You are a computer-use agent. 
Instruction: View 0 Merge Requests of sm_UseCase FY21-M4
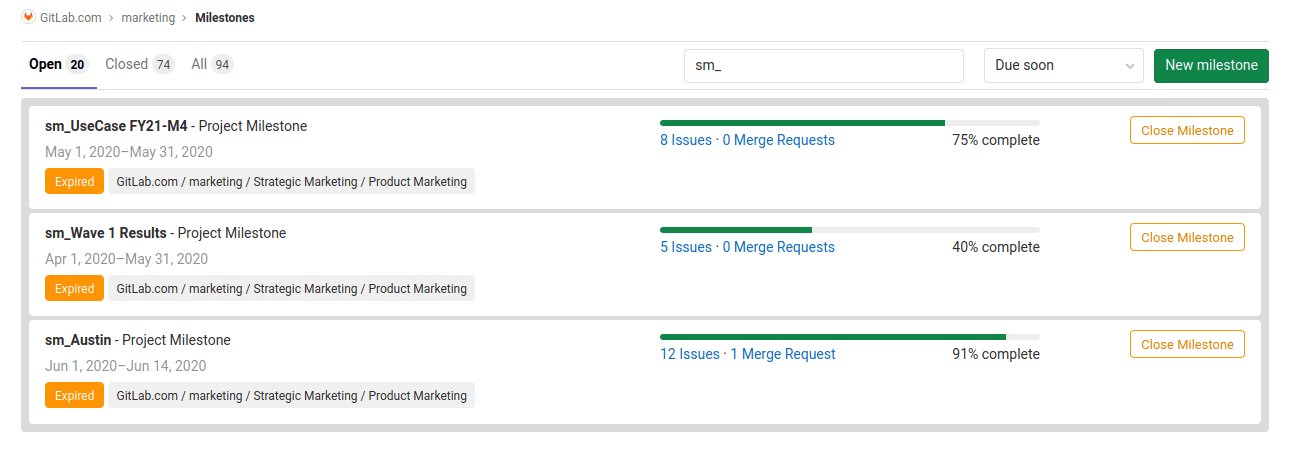[779, 140]
